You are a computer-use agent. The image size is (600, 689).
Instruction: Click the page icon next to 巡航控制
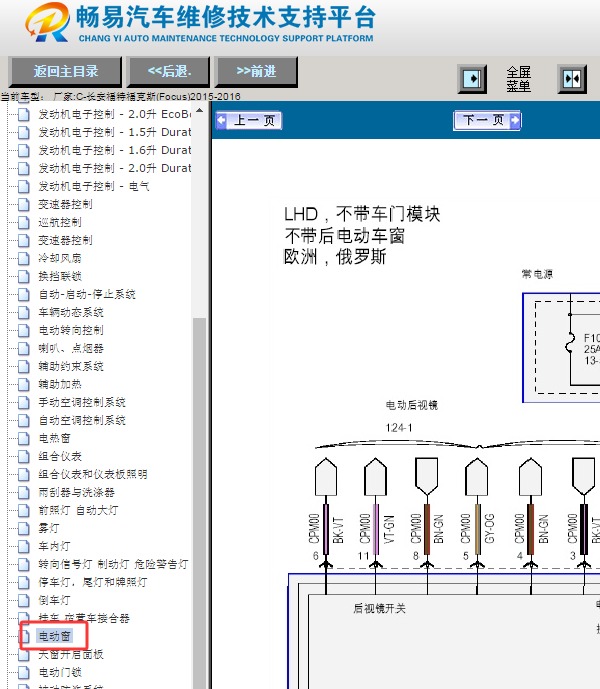tap(24, 222)
